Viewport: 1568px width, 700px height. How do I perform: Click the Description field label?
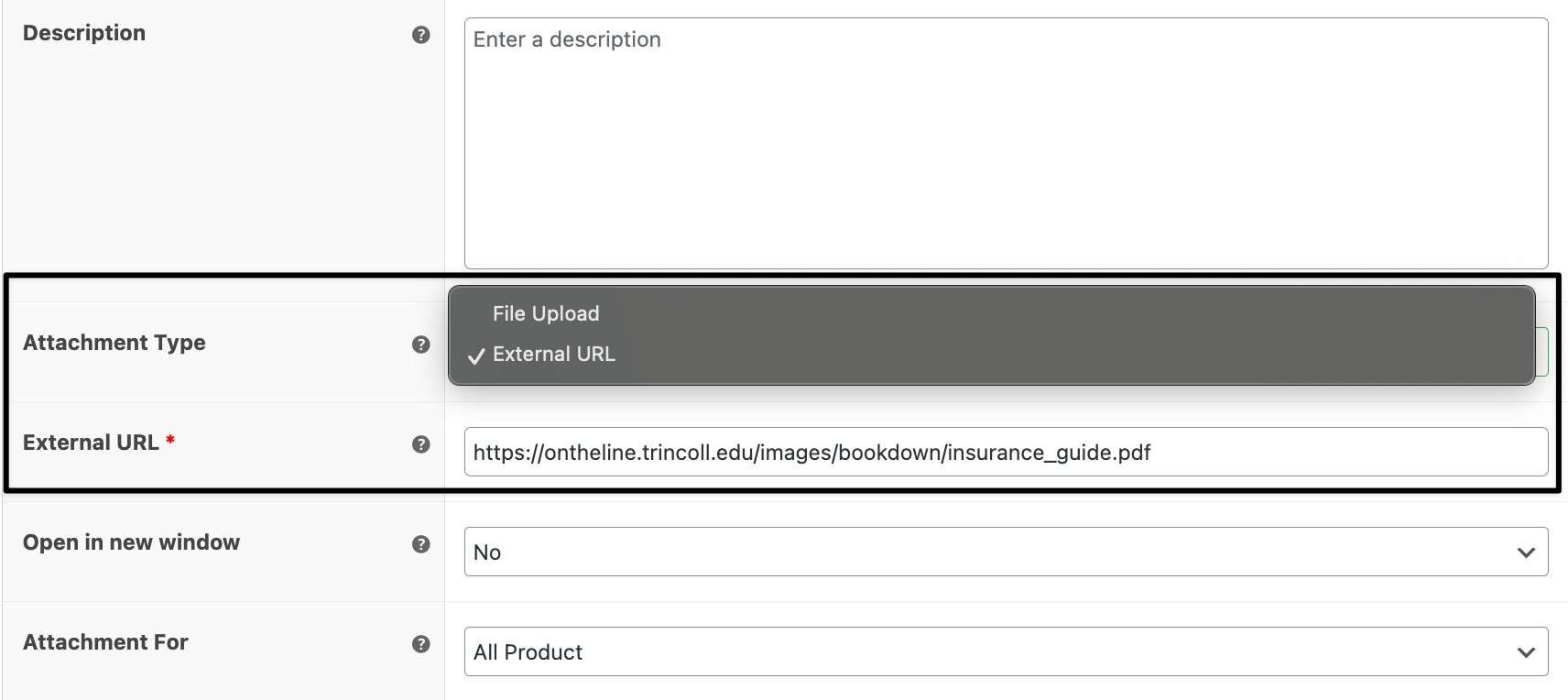tap(84, 33)
